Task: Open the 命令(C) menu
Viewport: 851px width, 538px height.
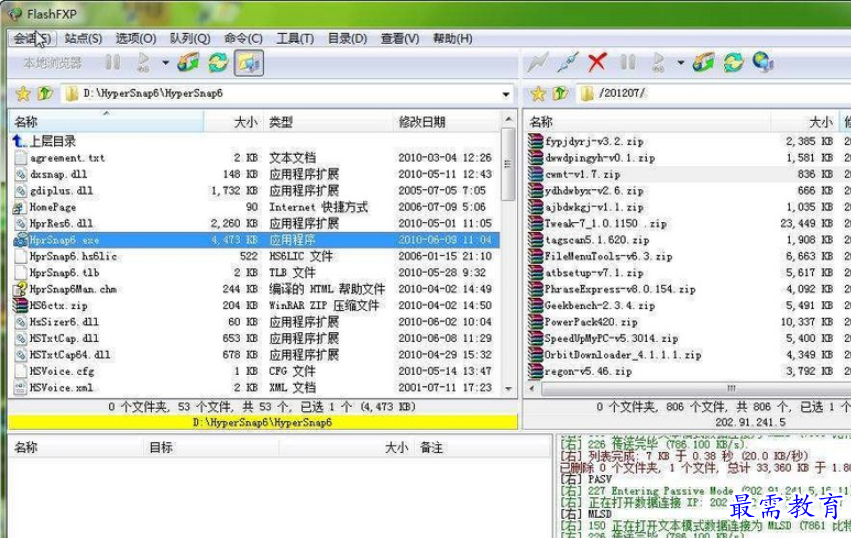Action: (x=243, y=39)
